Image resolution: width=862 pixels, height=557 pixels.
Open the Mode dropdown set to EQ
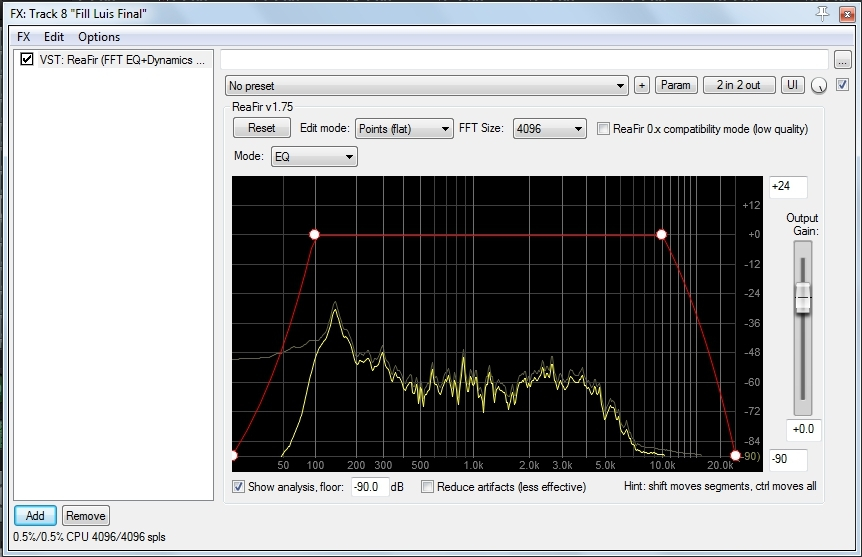pos(313,157)
